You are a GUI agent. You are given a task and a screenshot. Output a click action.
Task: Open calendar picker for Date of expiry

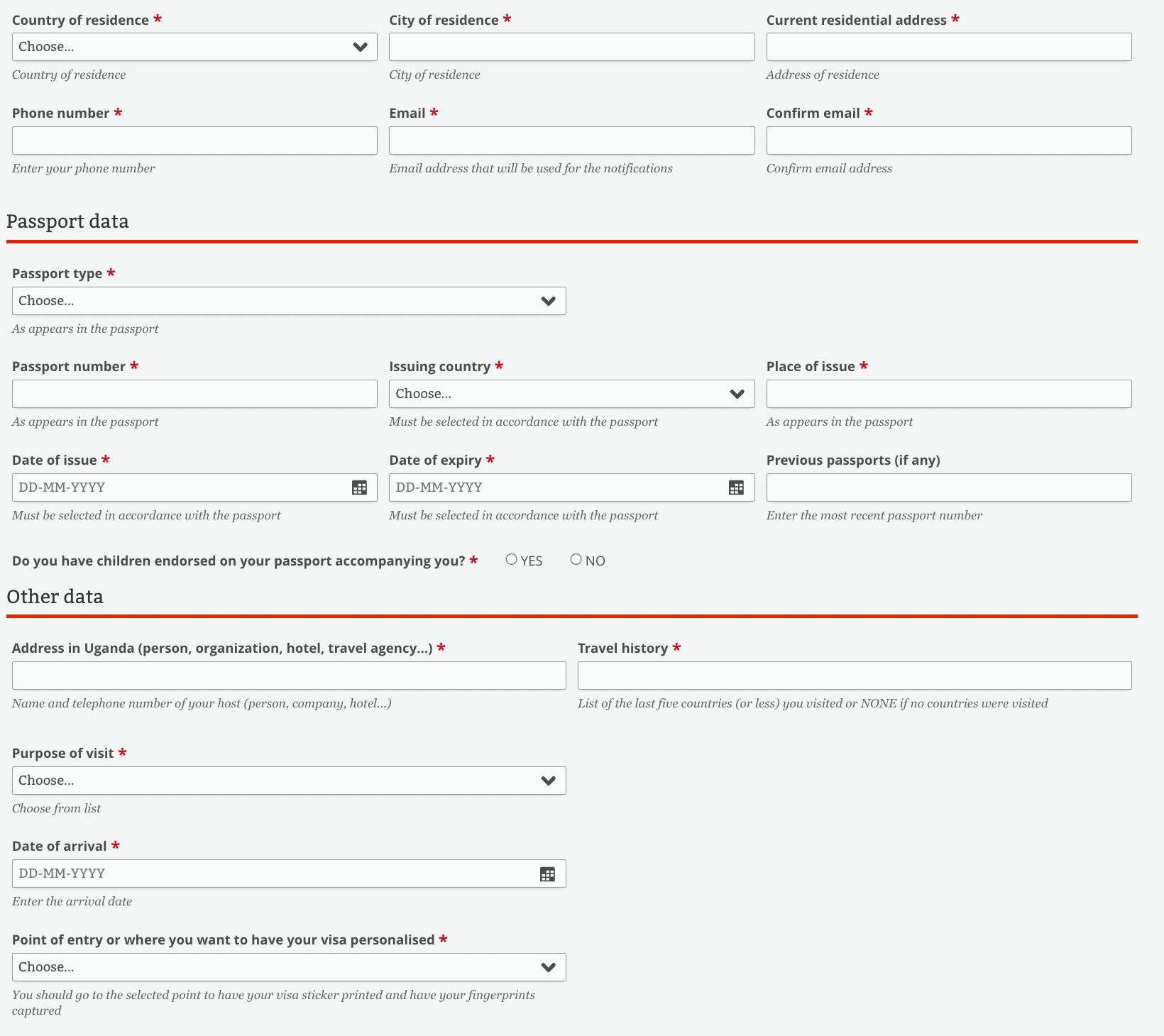(737, 487)
